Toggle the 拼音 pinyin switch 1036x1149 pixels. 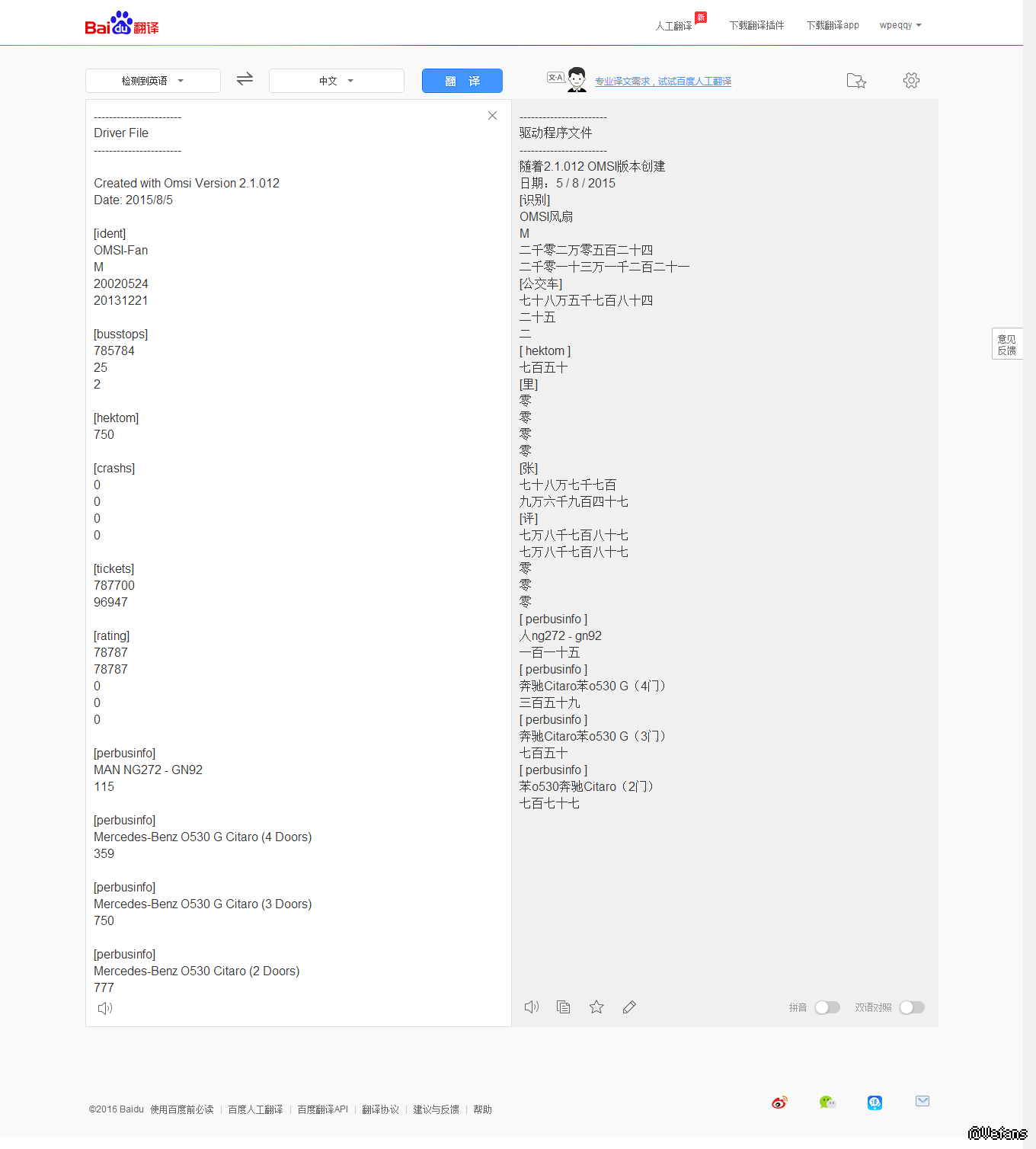click(x=827, y=1007)
